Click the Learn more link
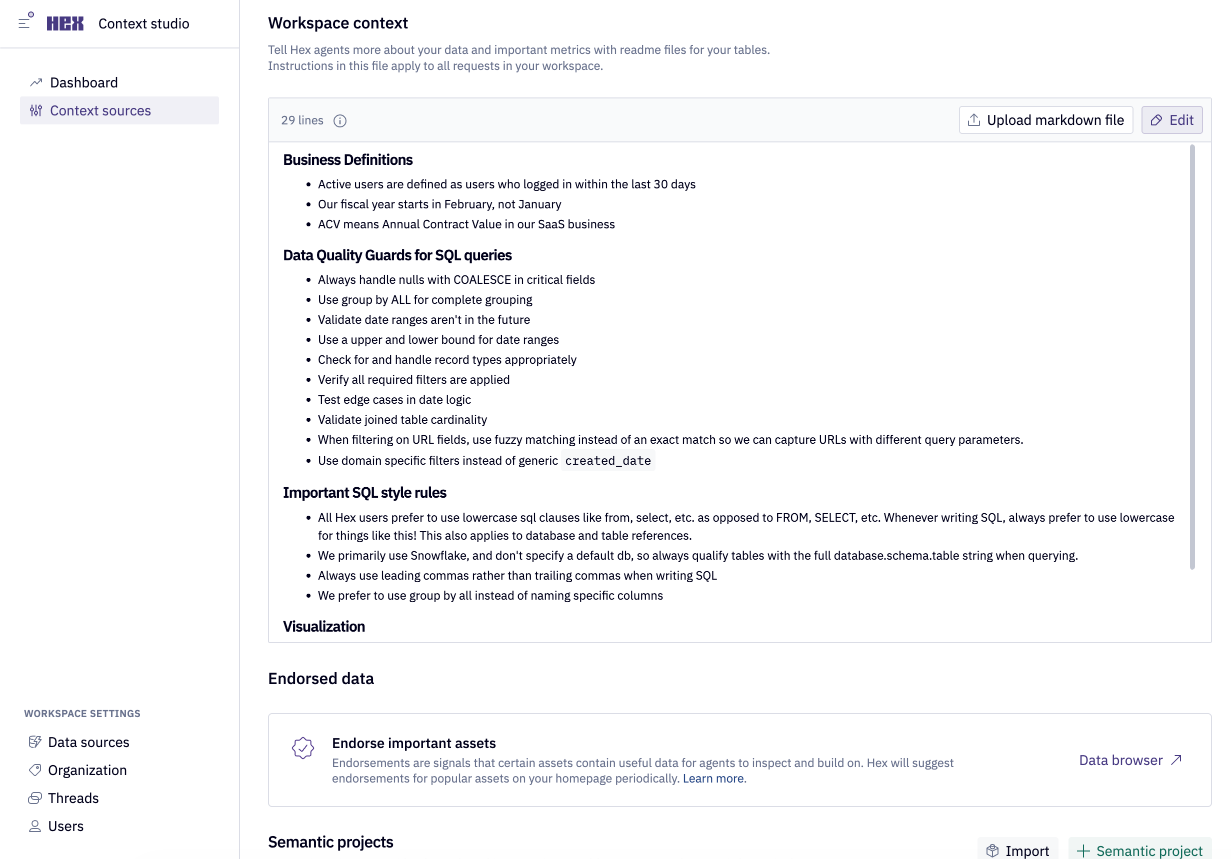This screenshot has height=859, width=1231. coord(713,778)
